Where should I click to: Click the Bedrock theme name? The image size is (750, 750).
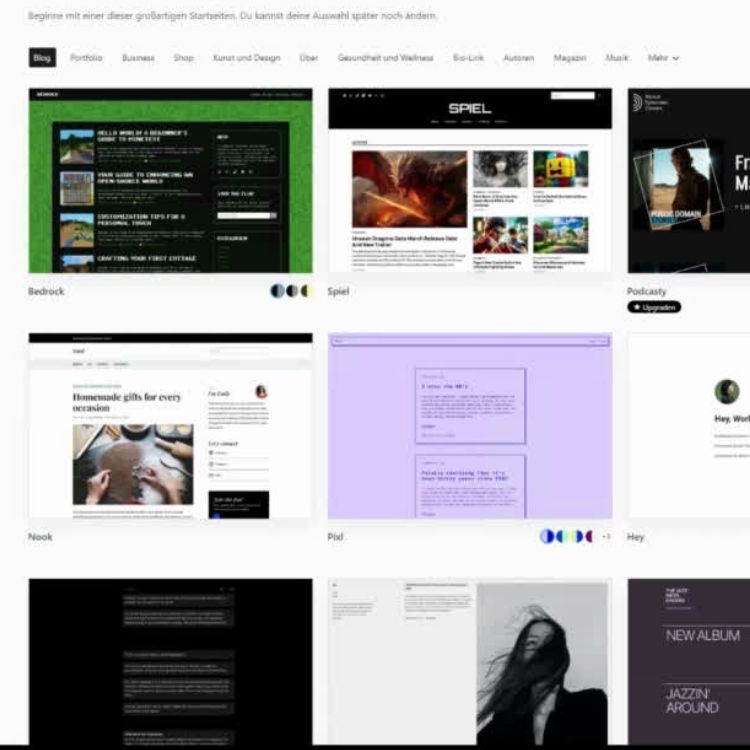(46, 291)
